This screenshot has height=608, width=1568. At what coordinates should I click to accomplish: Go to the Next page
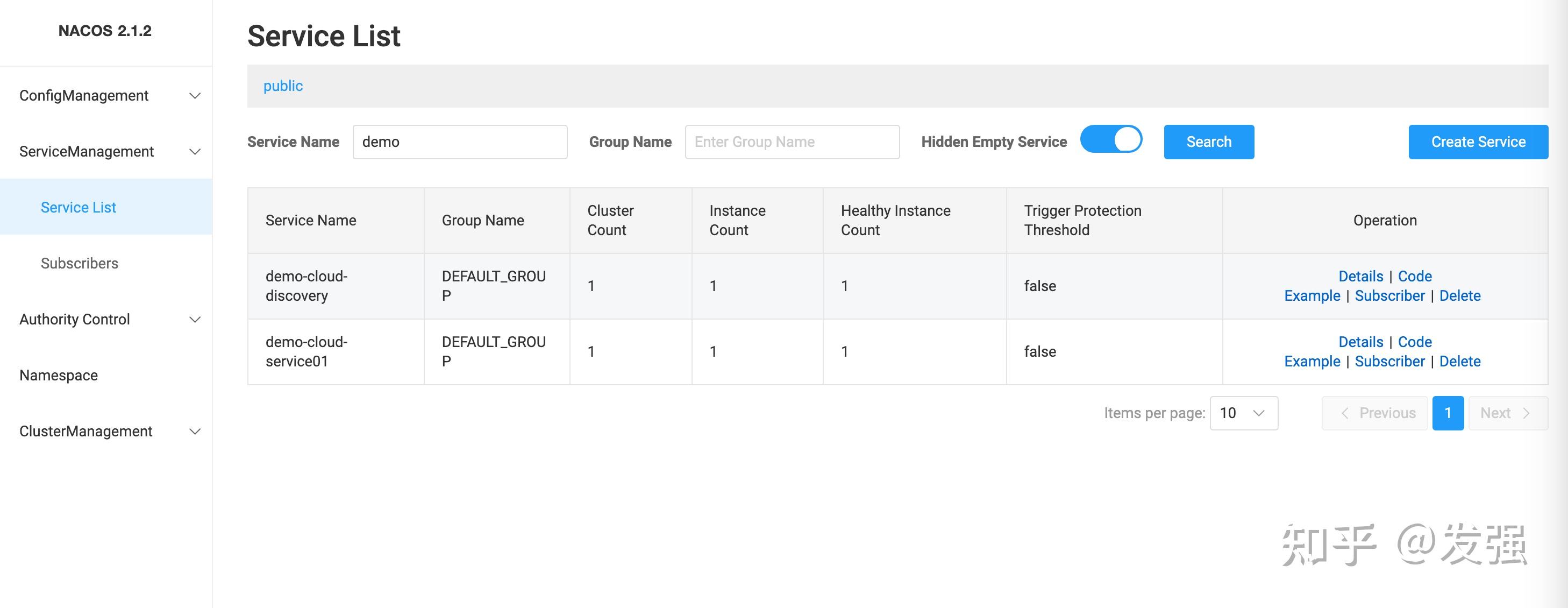coord(1508,413)
